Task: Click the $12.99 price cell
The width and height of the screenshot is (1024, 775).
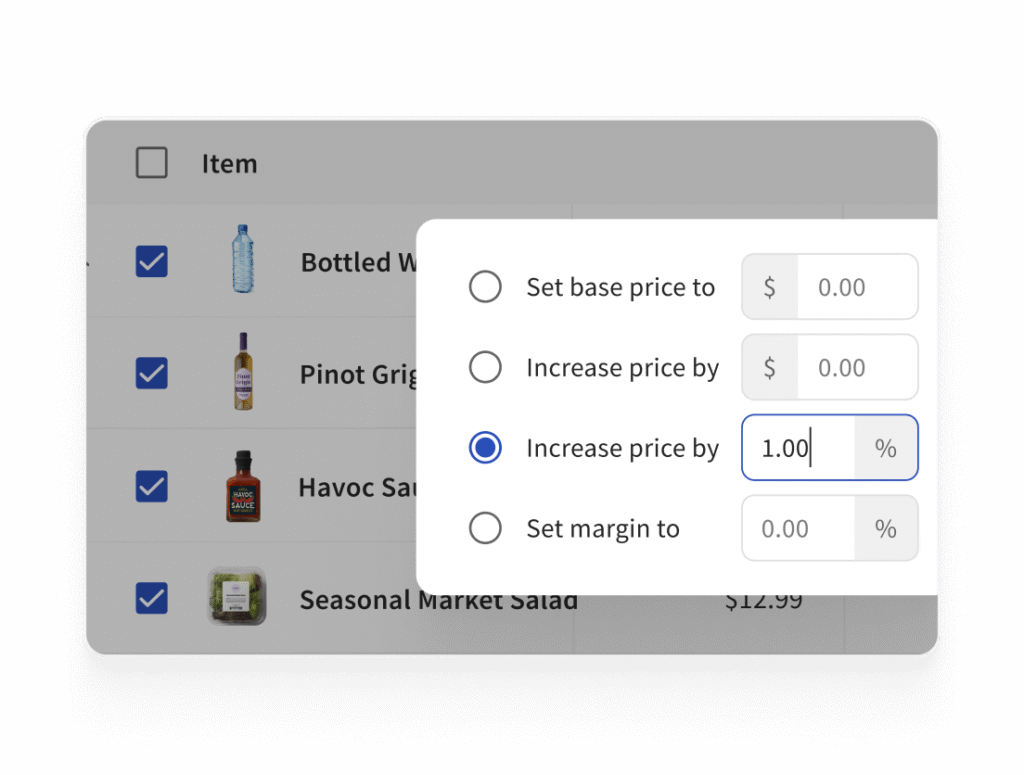Action: coord(763,600)
